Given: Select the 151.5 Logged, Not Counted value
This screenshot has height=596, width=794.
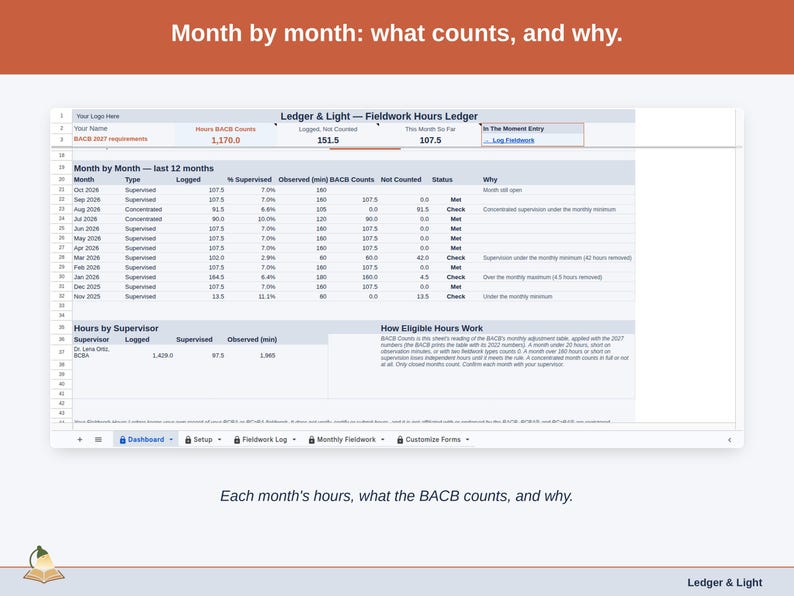Looking at the screenshot, I should pos(328,140).
